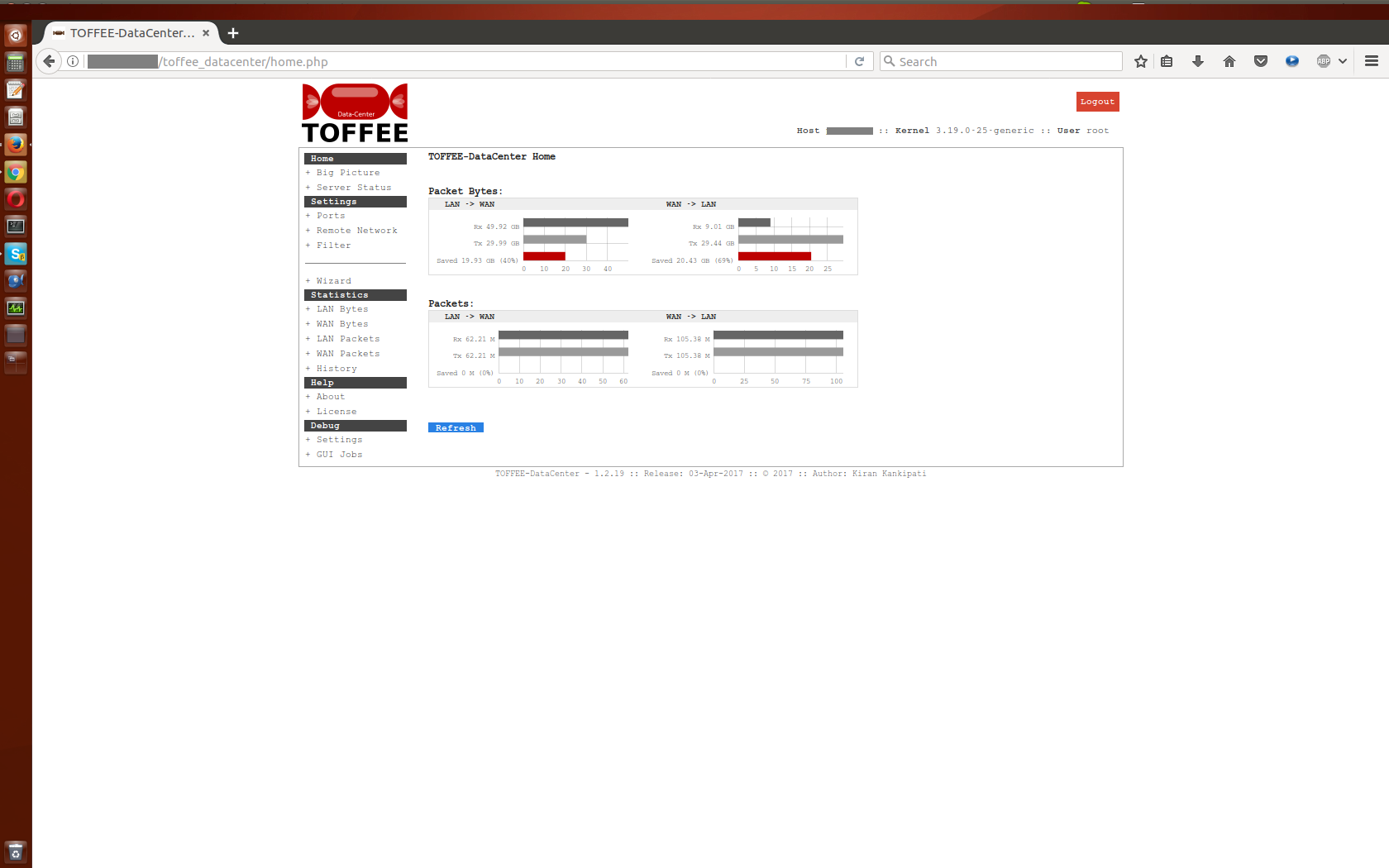Open LAN Bytes statistics
The height and width of the screenshot is (868, 1389).
tap(342, 309)
